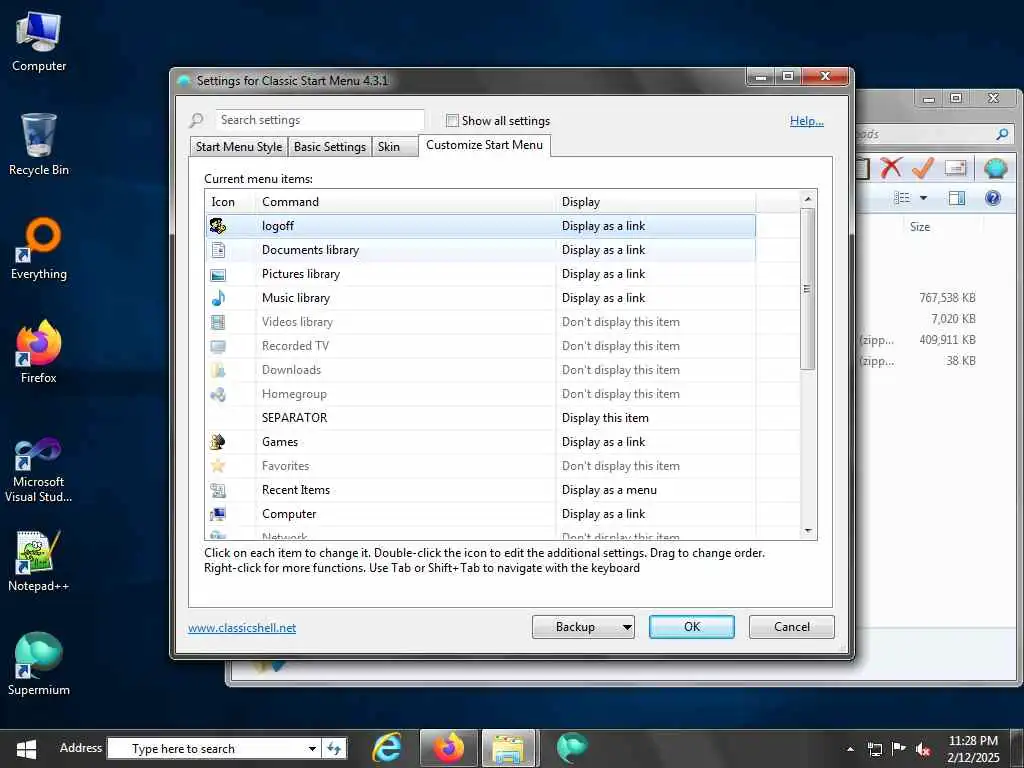Toggle preview pane icon in Explorer window

pos(957,198)
